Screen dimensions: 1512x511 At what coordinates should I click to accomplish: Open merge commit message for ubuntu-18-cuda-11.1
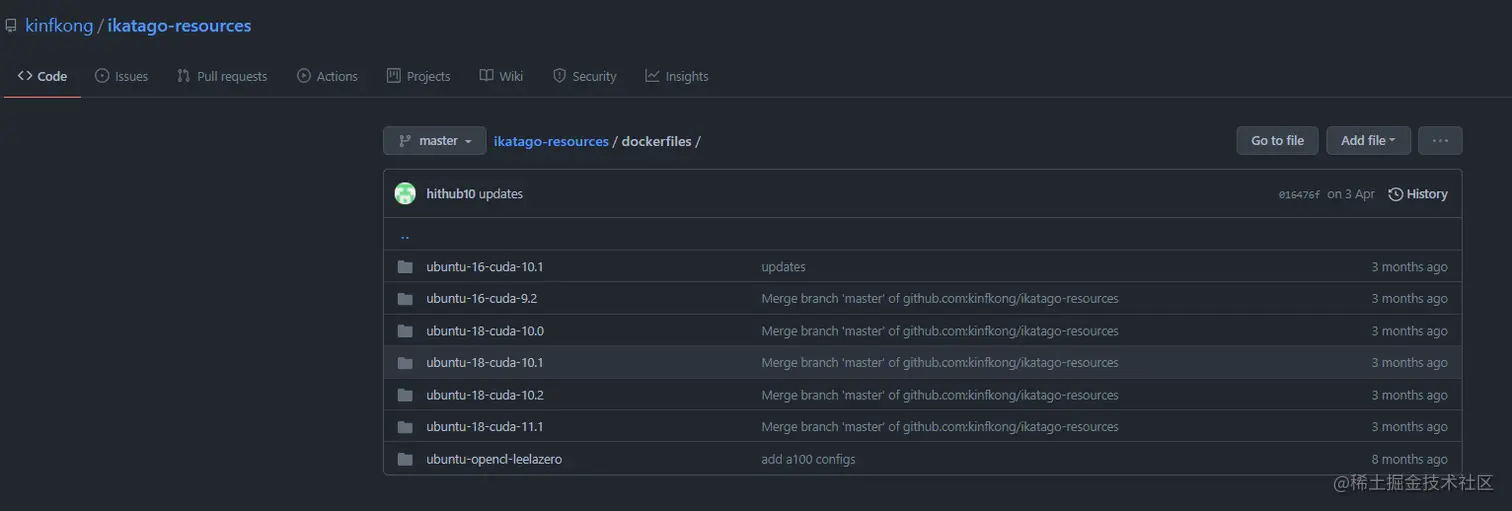(940, 427)
